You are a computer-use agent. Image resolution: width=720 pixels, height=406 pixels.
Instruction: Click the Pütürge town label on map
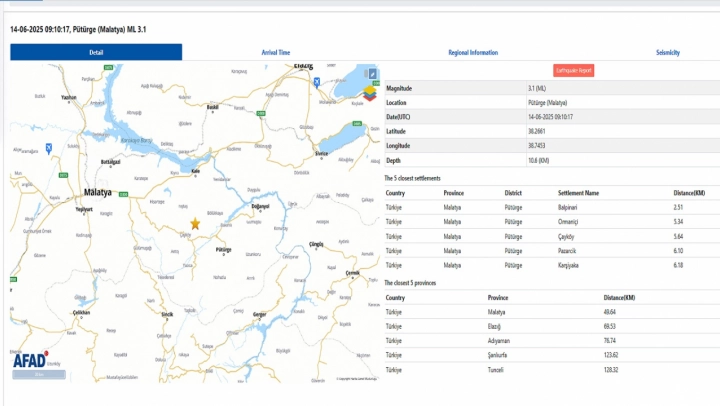click(222, 248)
